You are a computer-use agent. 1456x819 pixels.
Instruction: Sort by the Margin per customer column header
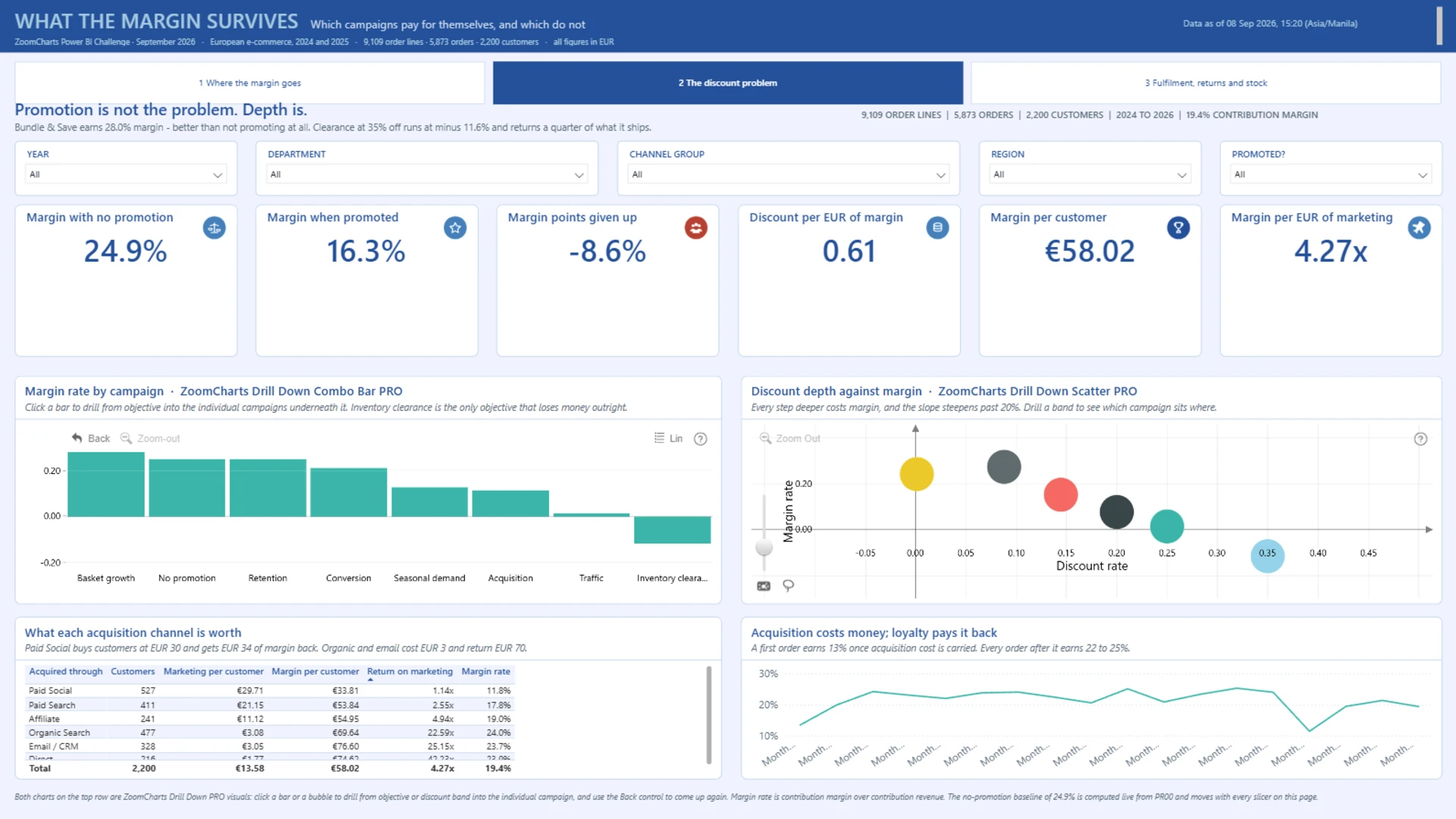[x=315, y=672]
